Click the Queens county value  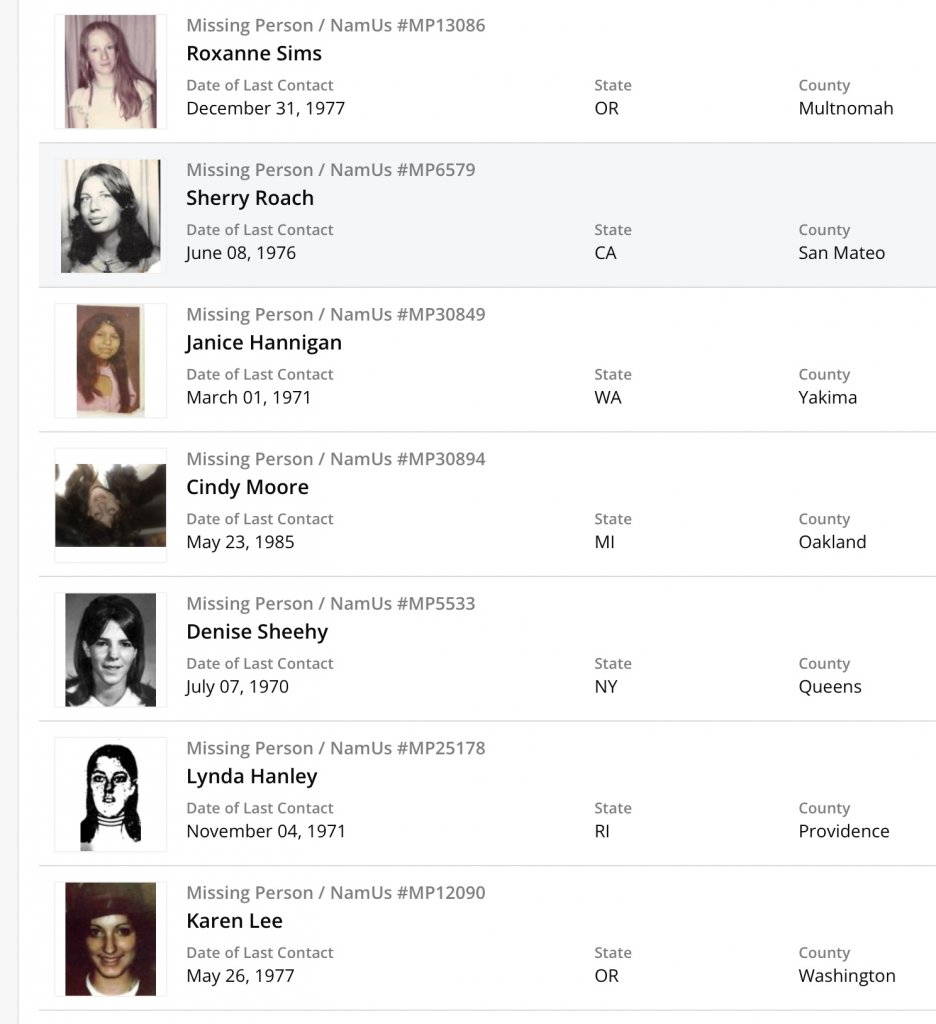pyautogui.click(x=830, y=687)
